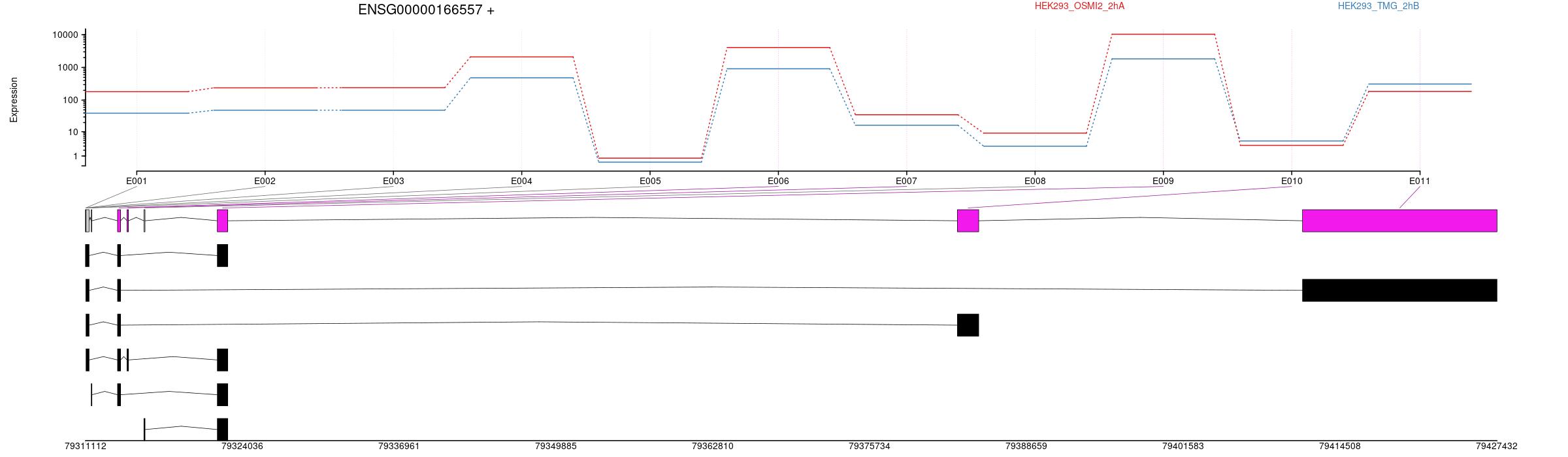Click red expression line segment above E001

[137, 91]
